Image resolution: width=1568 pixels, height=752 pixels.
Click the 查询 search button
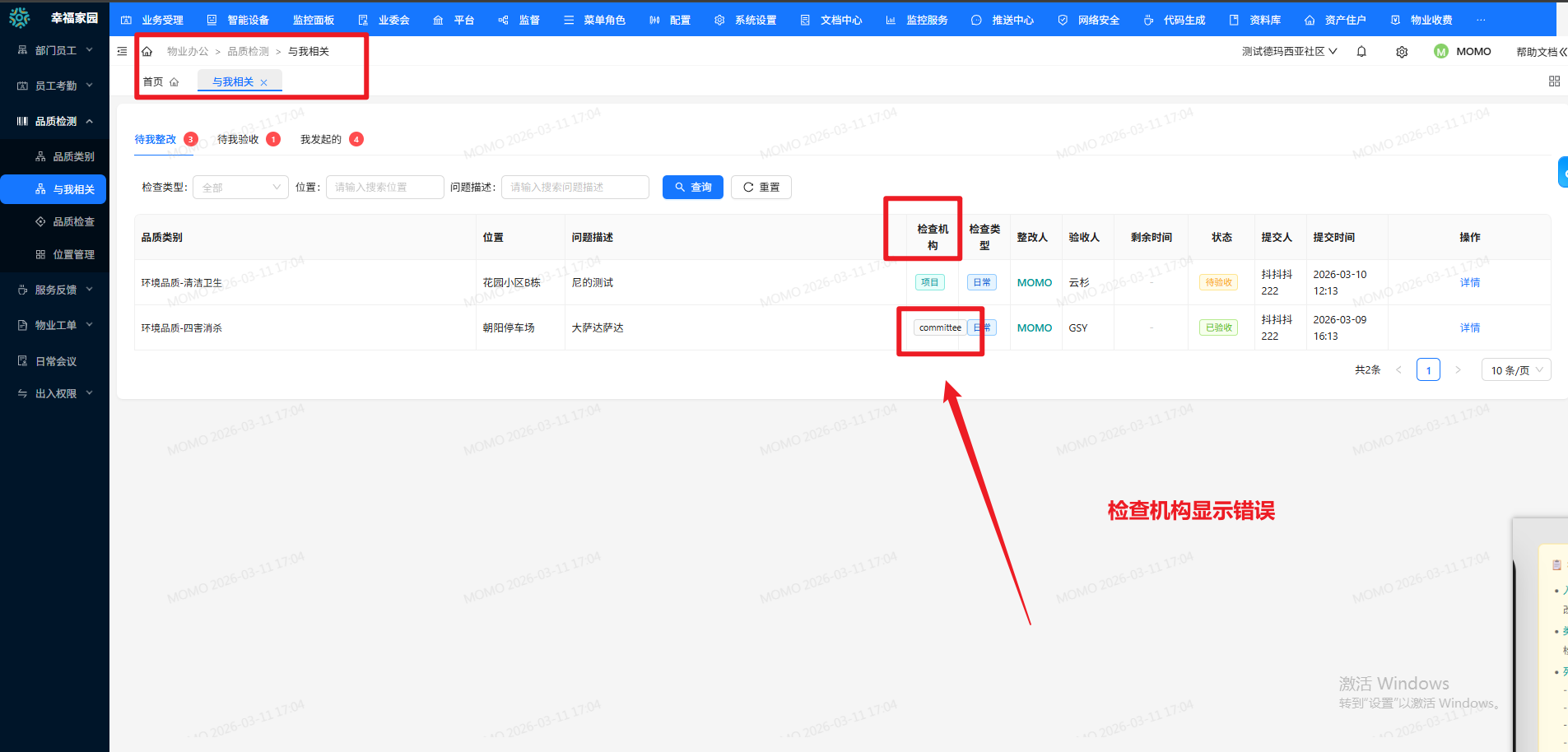click(692, 188)
